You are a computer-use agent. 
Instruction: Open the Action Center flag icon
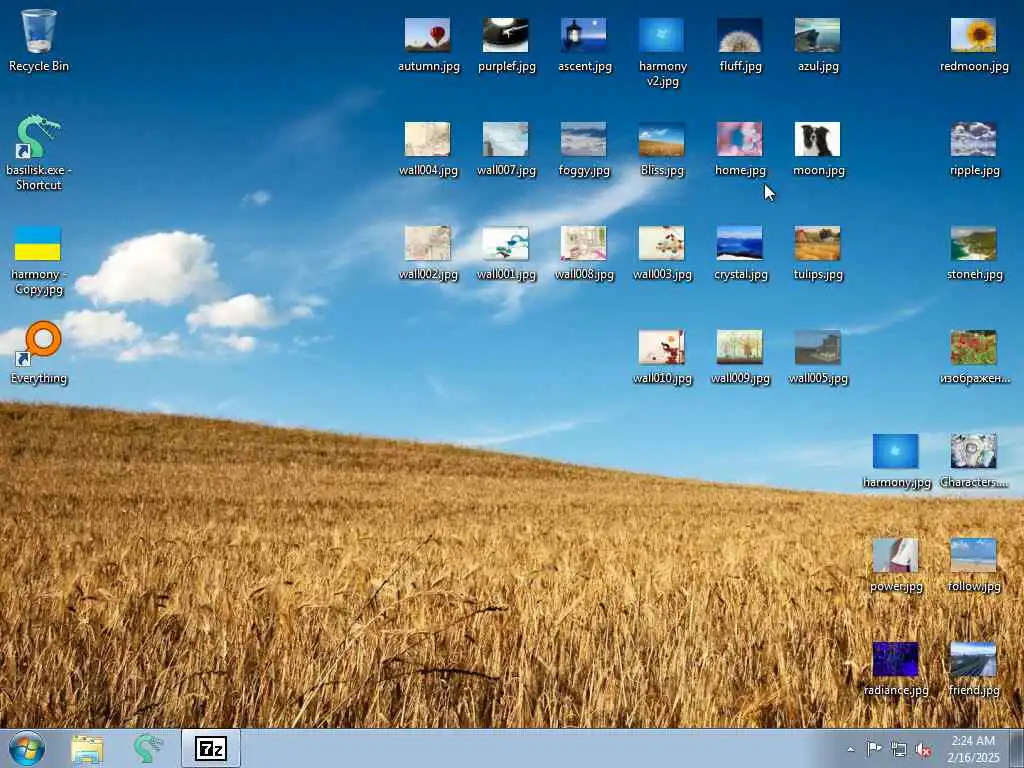(x=874, y=749)
